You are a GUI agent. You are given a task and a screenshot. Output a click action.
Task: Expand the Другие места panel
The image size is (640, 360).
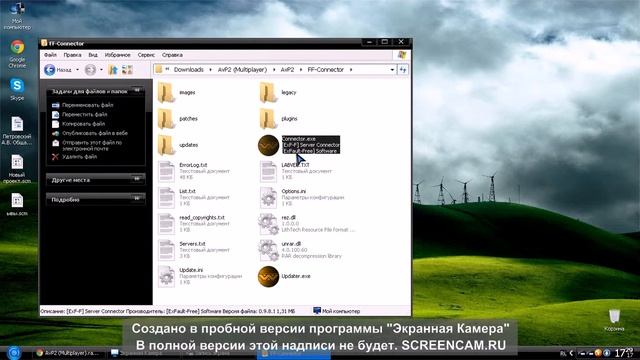click(137, 179)
